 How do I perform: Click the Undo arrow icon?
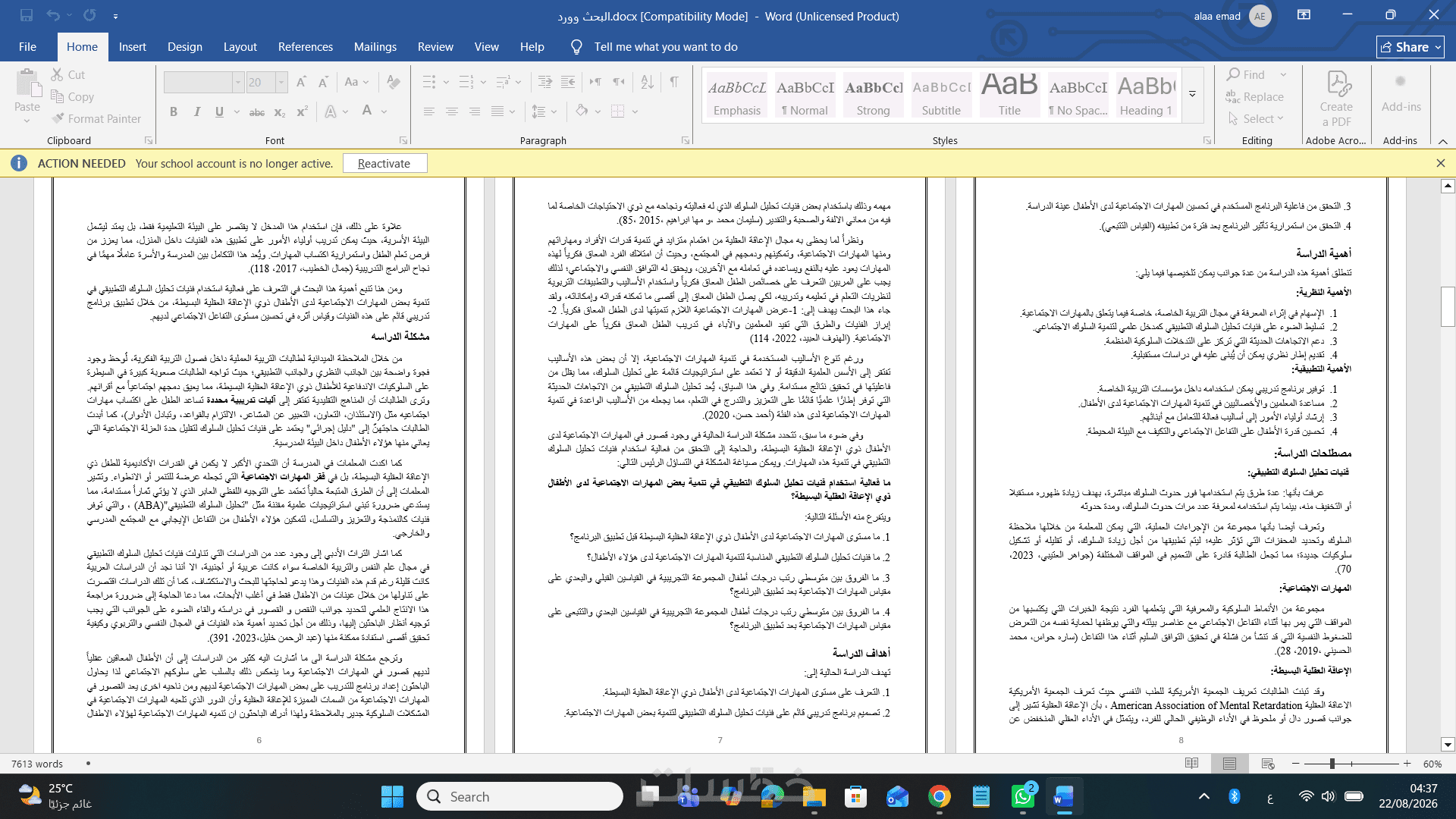click(x=52, y=15)
